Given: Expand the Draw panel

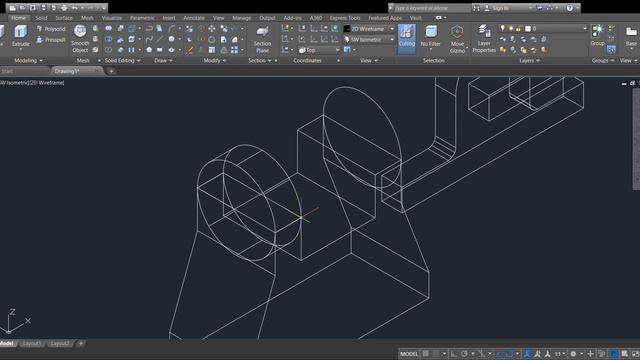Looking at the screenshot, I should pos(163,60).
